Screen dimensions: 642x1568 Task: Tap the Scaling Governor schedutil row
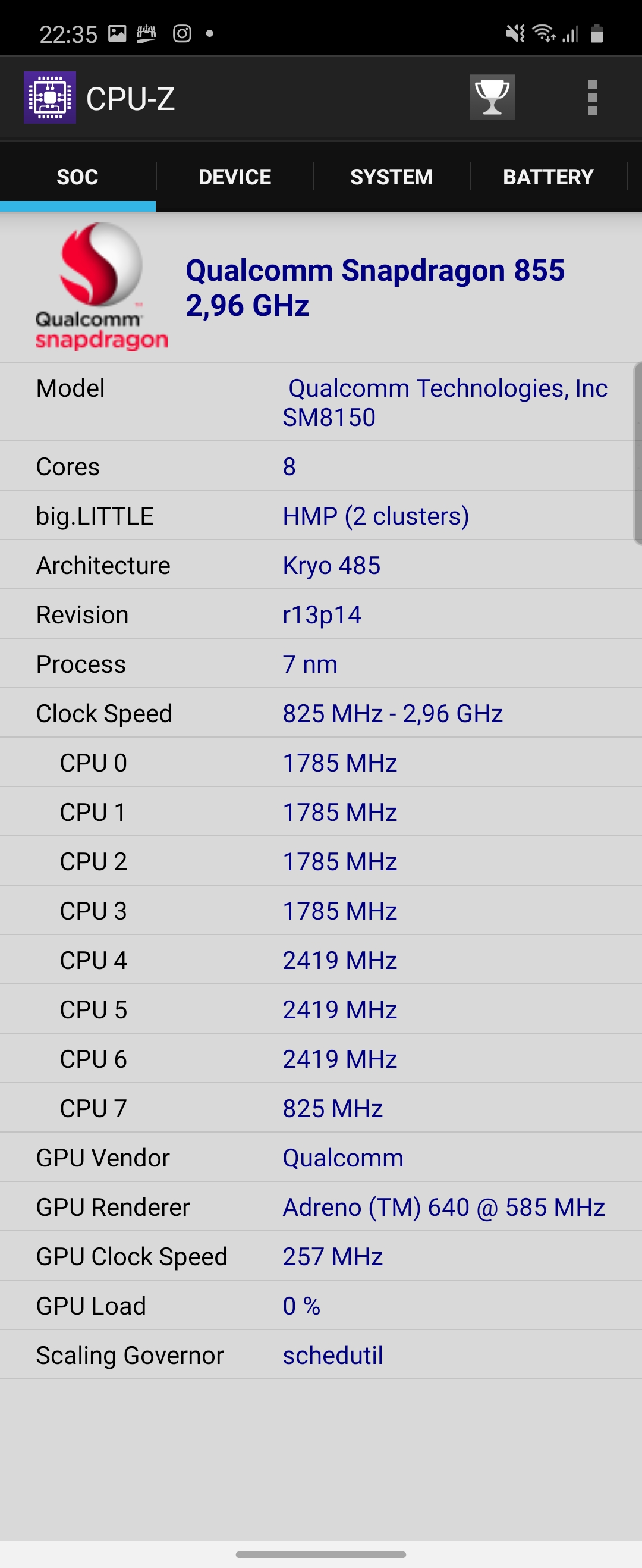pyautogui.click(x=320, y=1355)
